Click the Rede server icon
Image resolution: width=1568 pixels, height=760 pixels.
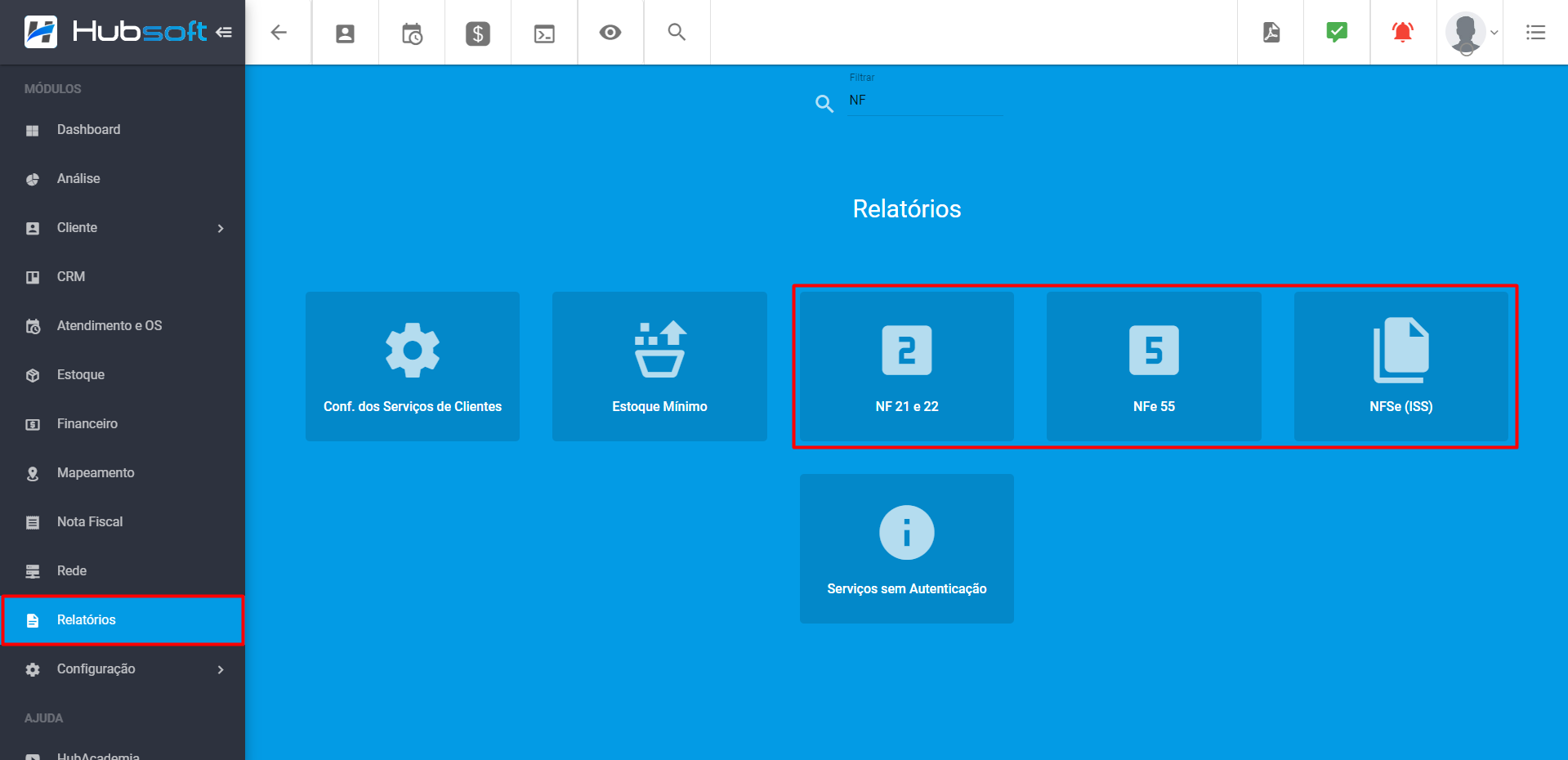tap(33, 571)
